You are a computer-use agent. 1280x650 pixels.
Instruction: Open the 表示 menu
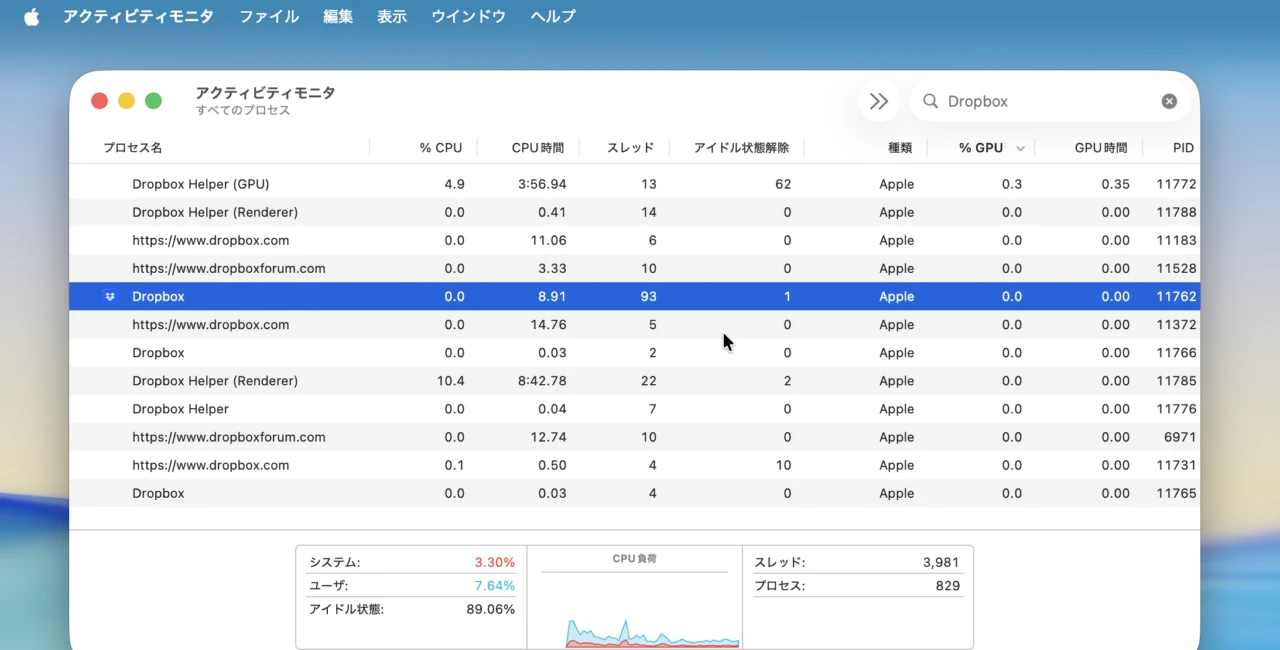coord(391,16)
